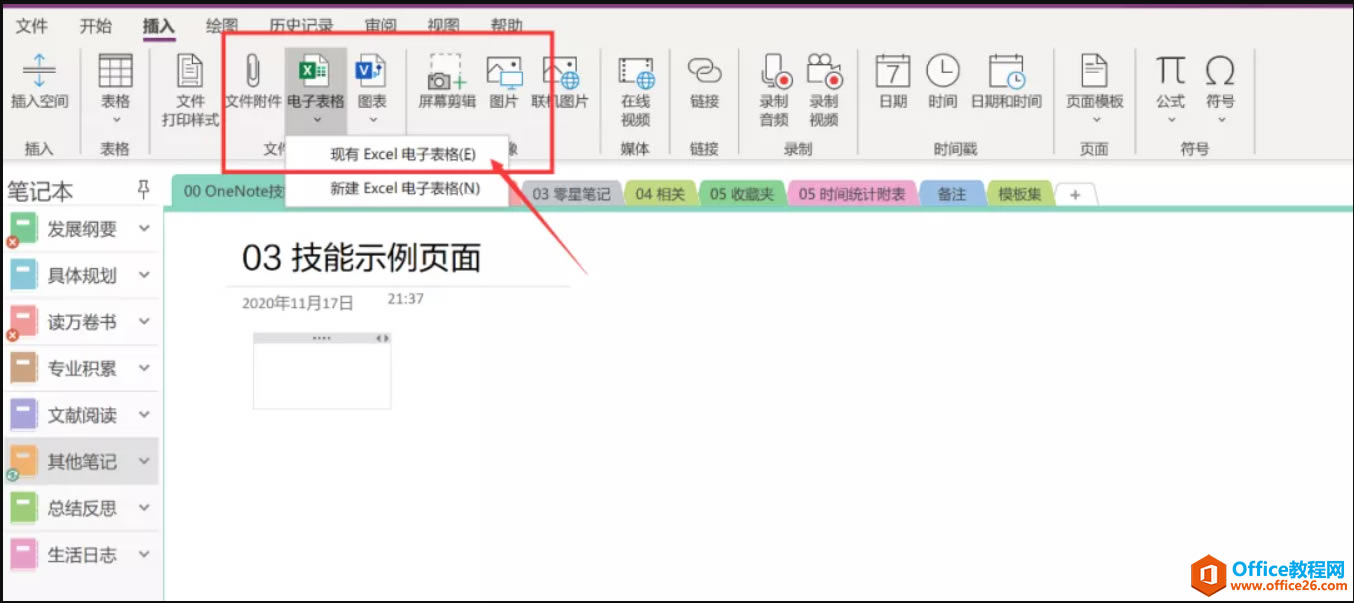Click the 发展纲要 notebook icon
Image resolution: width=1354 pixels, height=603 pixels.
click(23, 229)
